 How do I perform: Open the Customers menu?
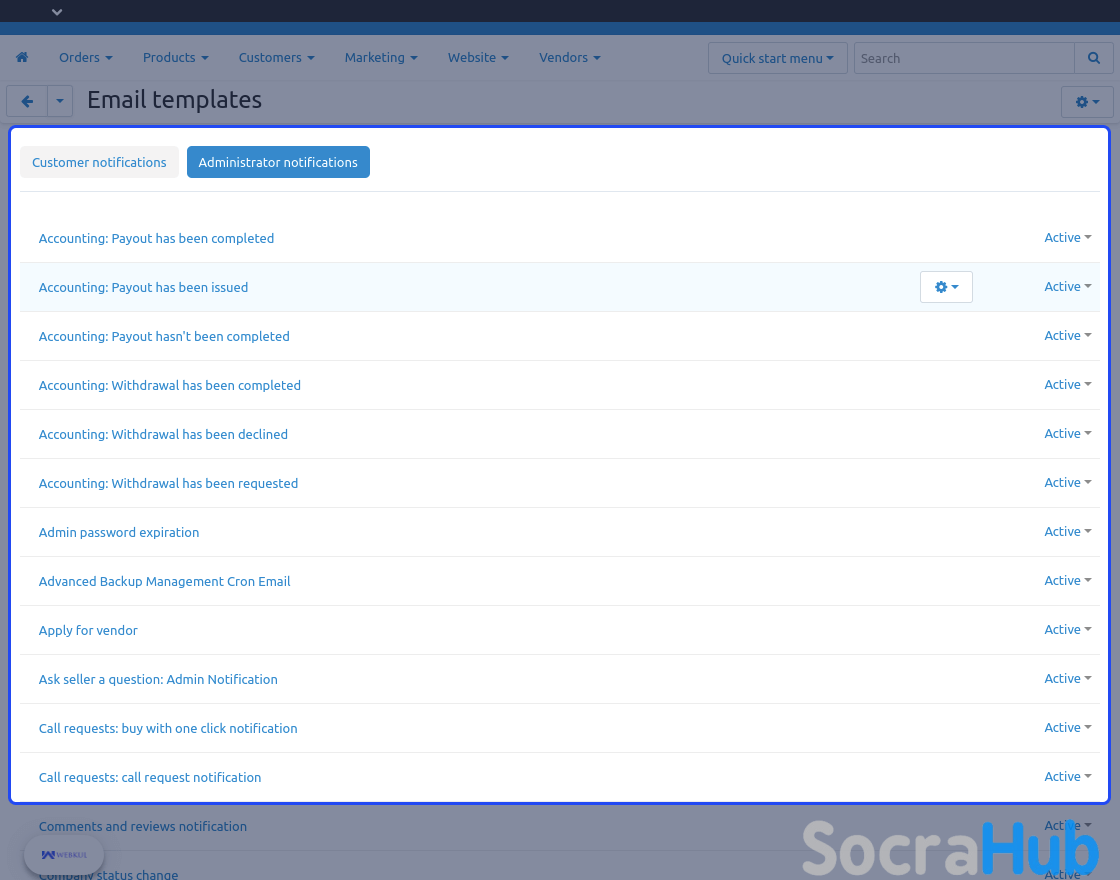pos(276,57)
